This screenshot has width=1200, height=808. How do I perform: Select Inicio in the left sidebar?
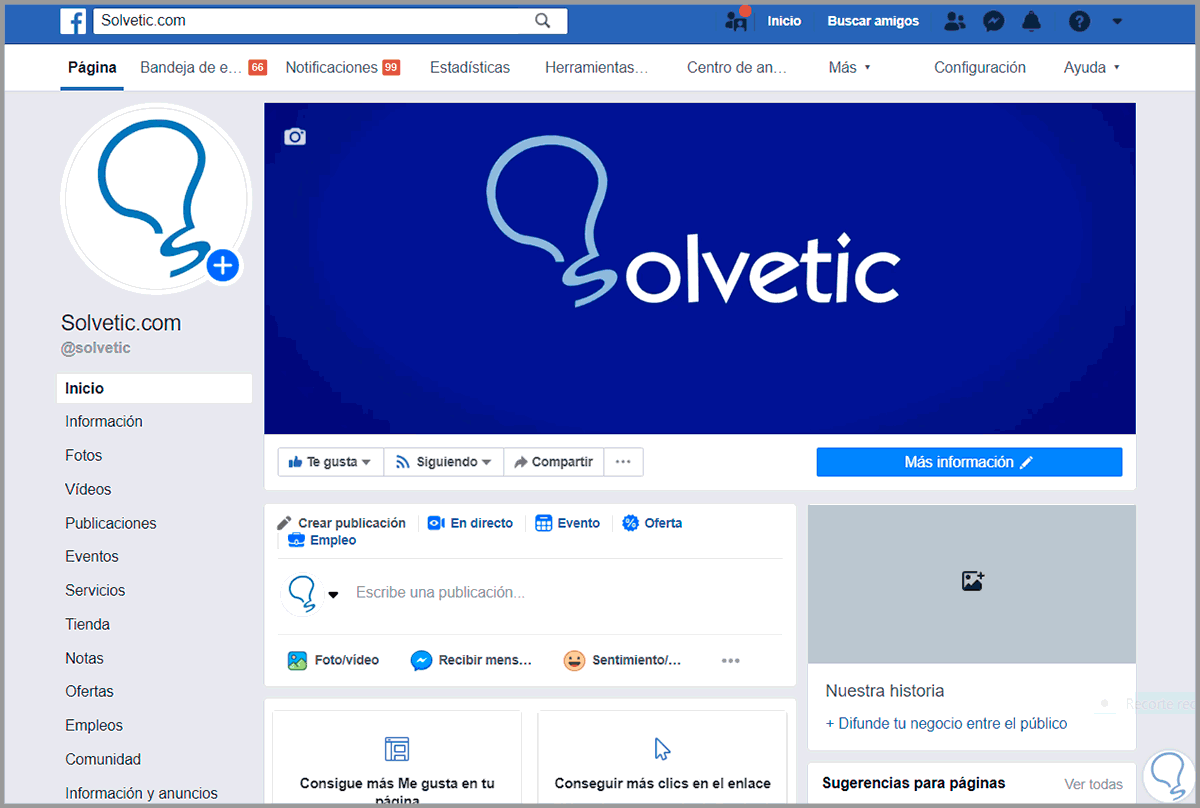(154, 389)
